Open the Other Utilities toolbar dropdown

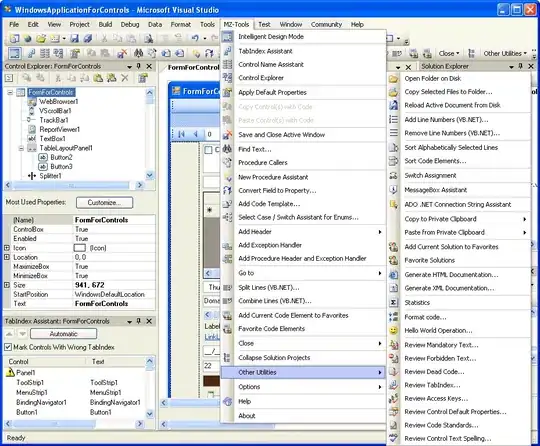click(505, 53)
